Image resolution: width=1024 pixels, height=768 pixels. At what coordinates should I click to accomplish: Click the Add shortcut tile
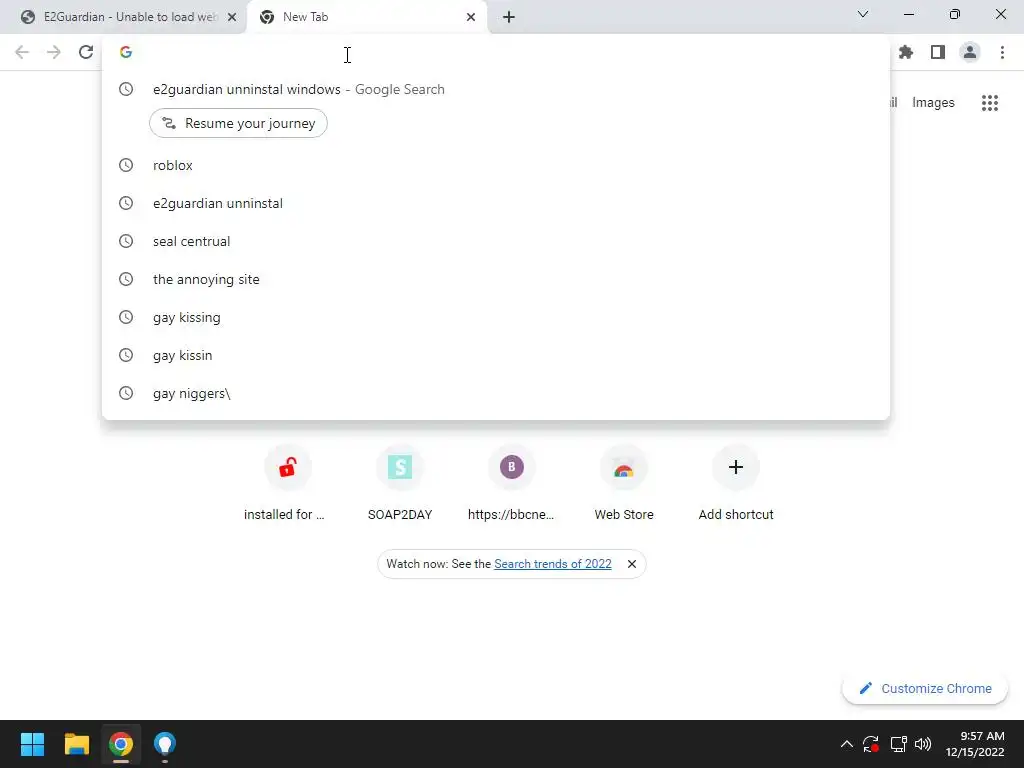coord(736,485)
